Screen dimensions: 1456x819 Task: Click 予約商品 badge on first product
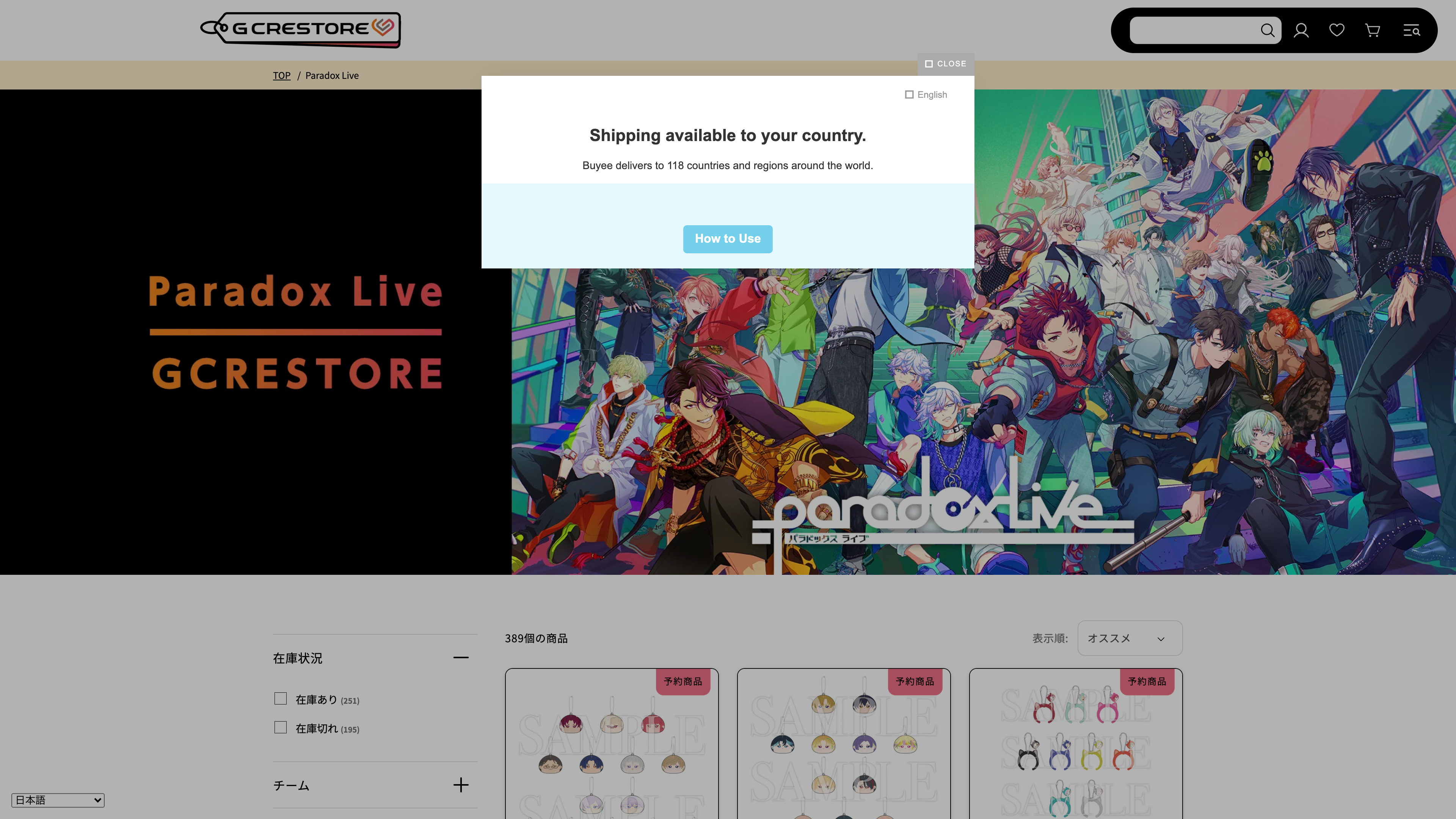pyautogui.click(x=683, y=682)
